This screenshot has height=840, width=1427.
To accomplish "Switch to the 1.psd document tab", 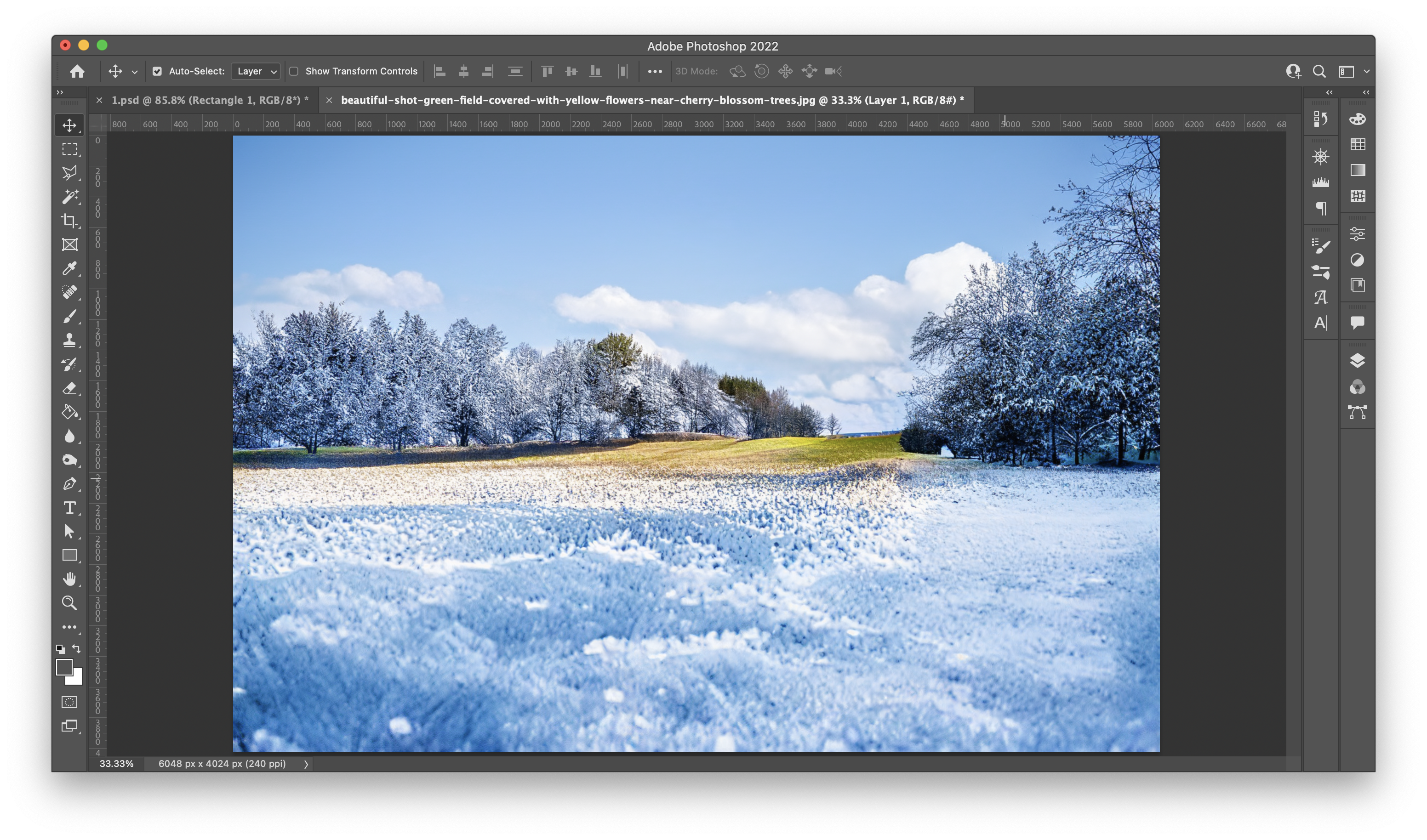I will point(210,100).
